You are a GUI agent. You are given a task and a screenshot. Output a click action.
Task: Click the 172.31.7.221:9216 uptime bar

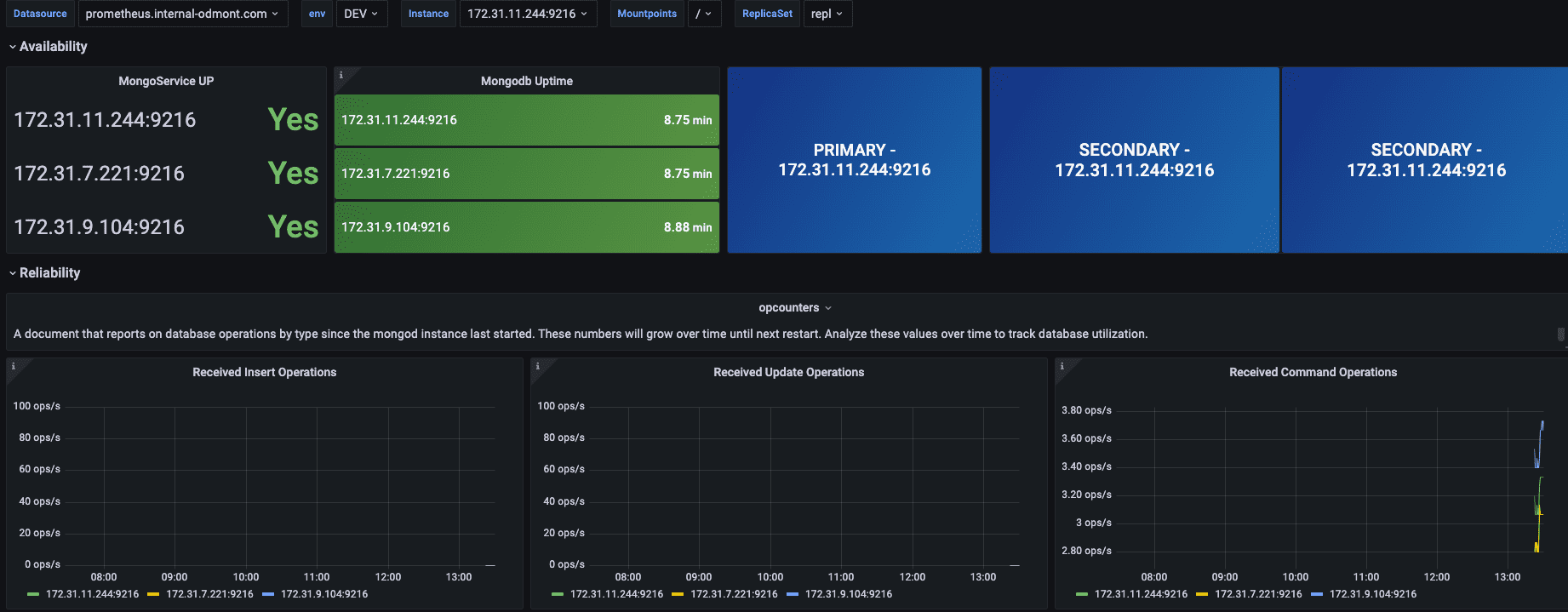527,174
